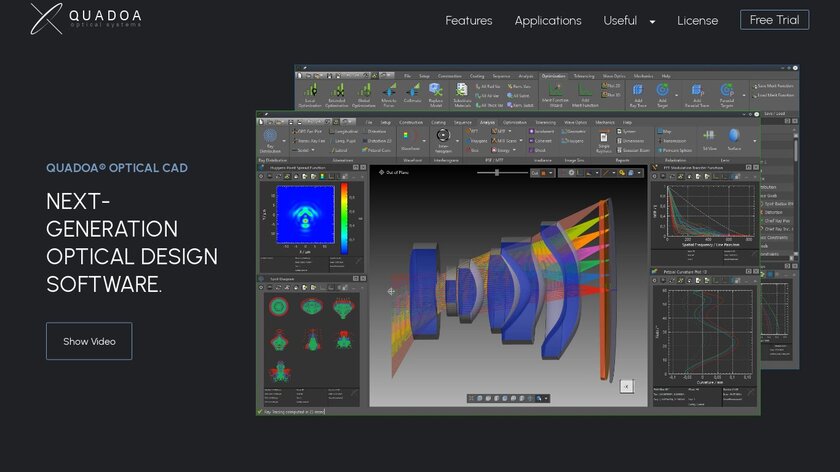Click the Poincaré Sphere tool
Viewport: 840px width, 472px height.
(675, 151)
